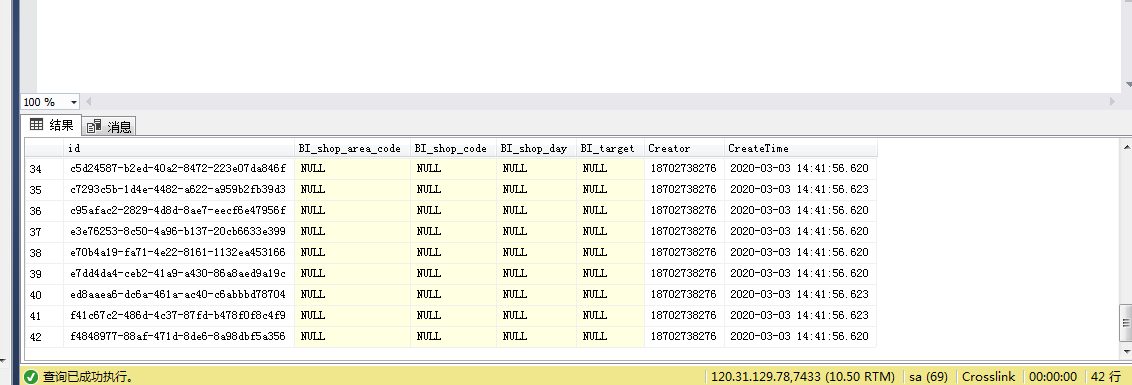Select the BI_shop_area_code column header
Viewport: 1132px width, 385px height.
click(x=352, y=149)
